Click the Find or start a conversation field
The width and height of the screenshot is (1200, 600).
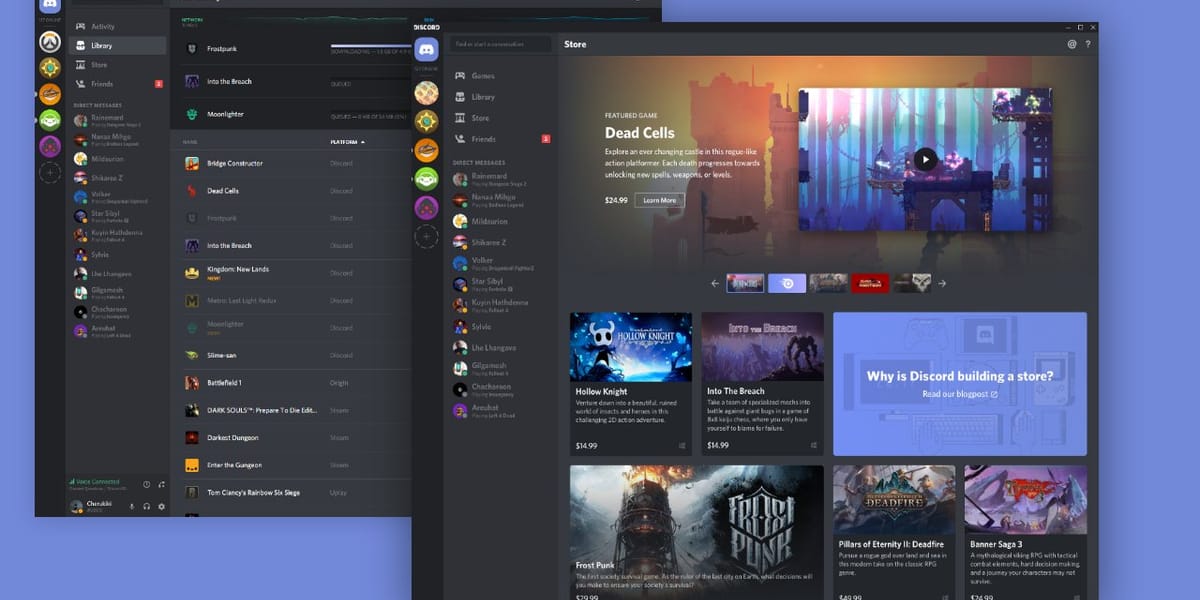pyautogui.click(x=500, y=44)
